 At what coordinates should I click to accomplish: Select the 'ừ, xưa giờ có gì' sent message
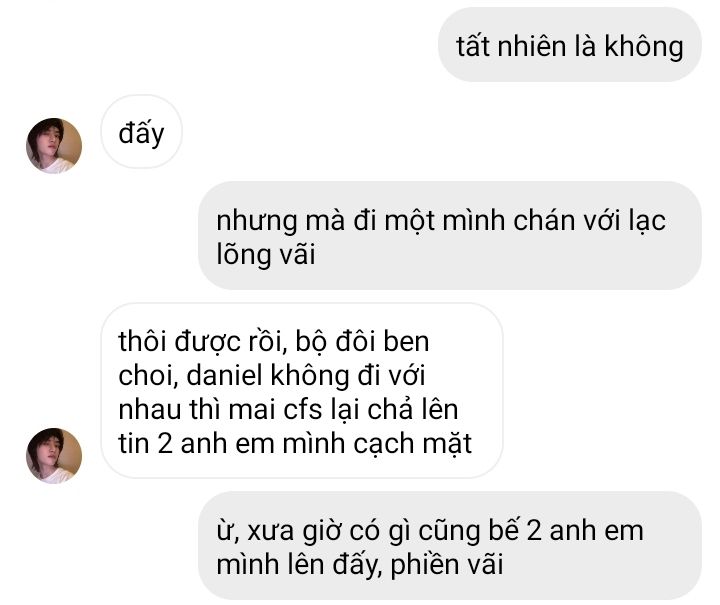coord(450,545)
